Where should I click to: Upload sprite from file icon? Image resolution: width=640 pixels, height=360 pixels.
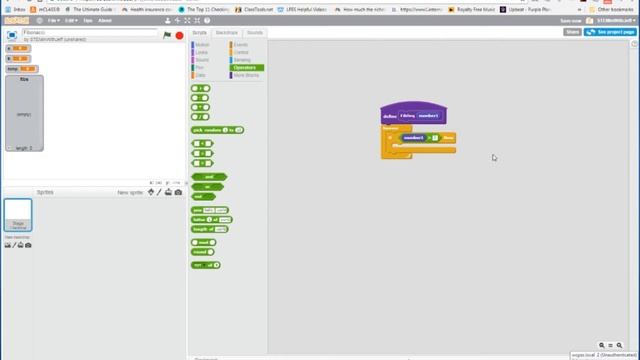pyautogui.click(x=168, y=192)
